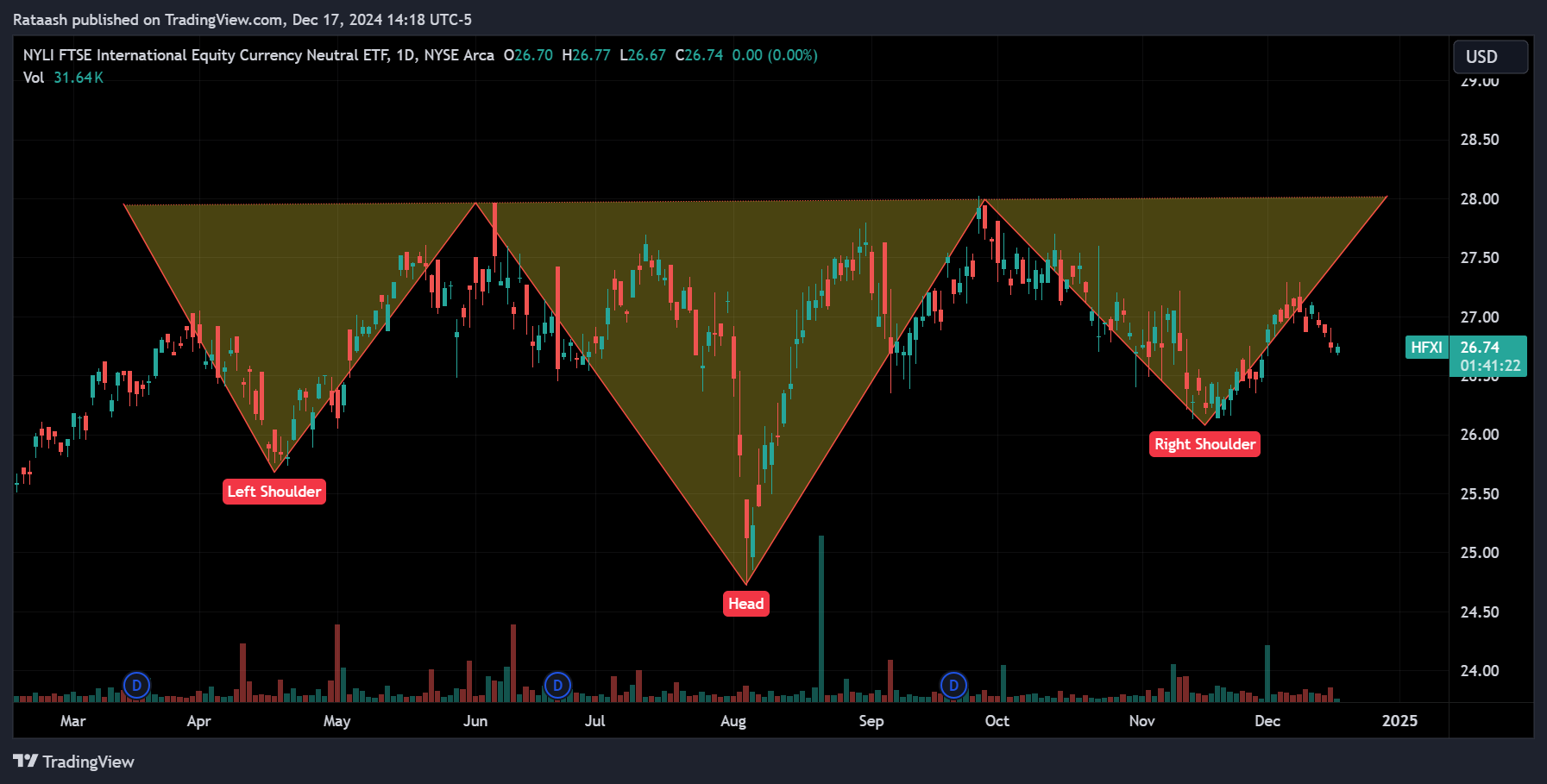Viewport: 1547px width, 784px height.
Task: Click the 28.00 price axis label
Action: click(1480, 199)
